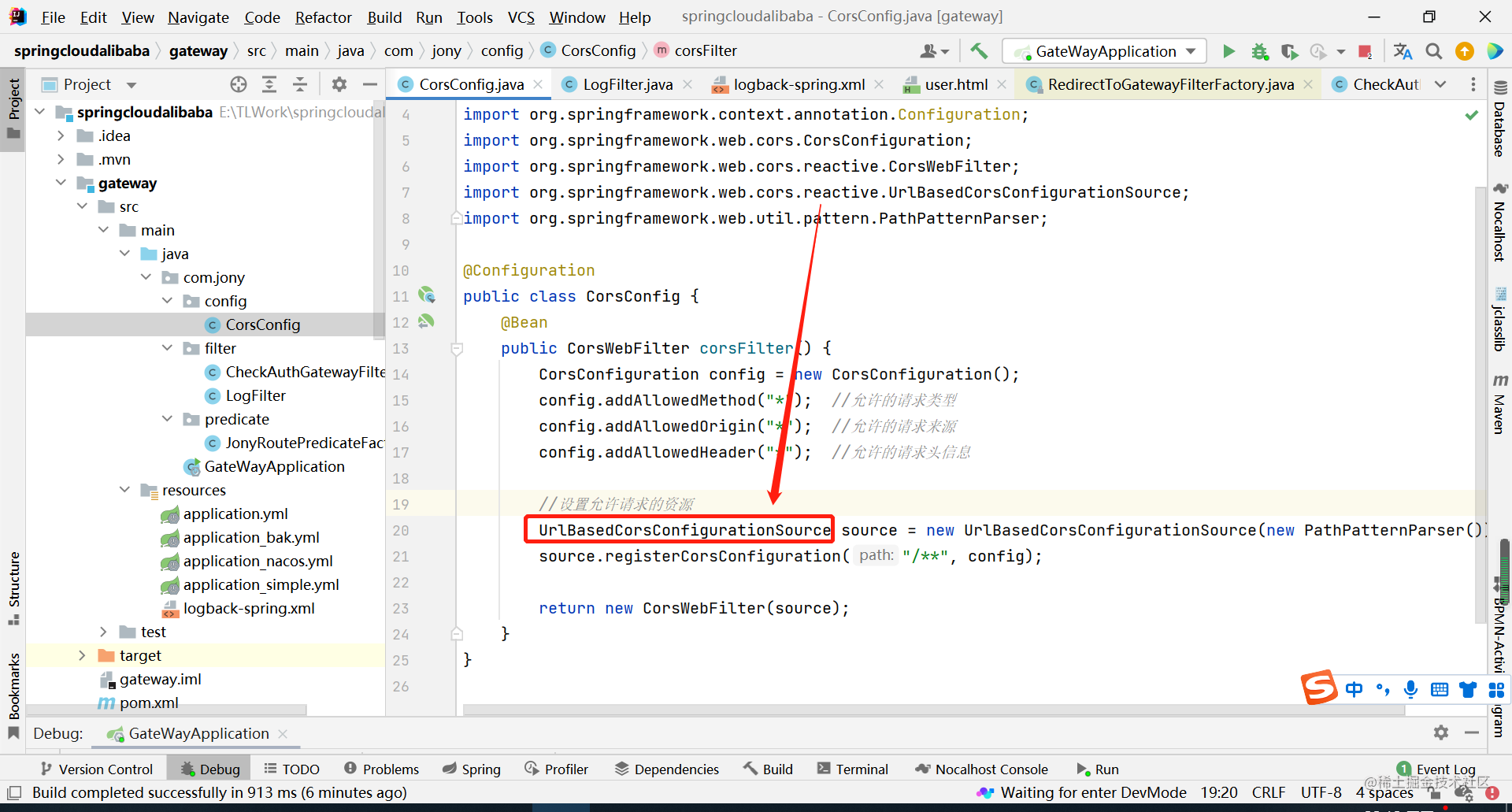Click the Build project hammer icon
The height and width of the screenshot is (812, 1512).
979,51
